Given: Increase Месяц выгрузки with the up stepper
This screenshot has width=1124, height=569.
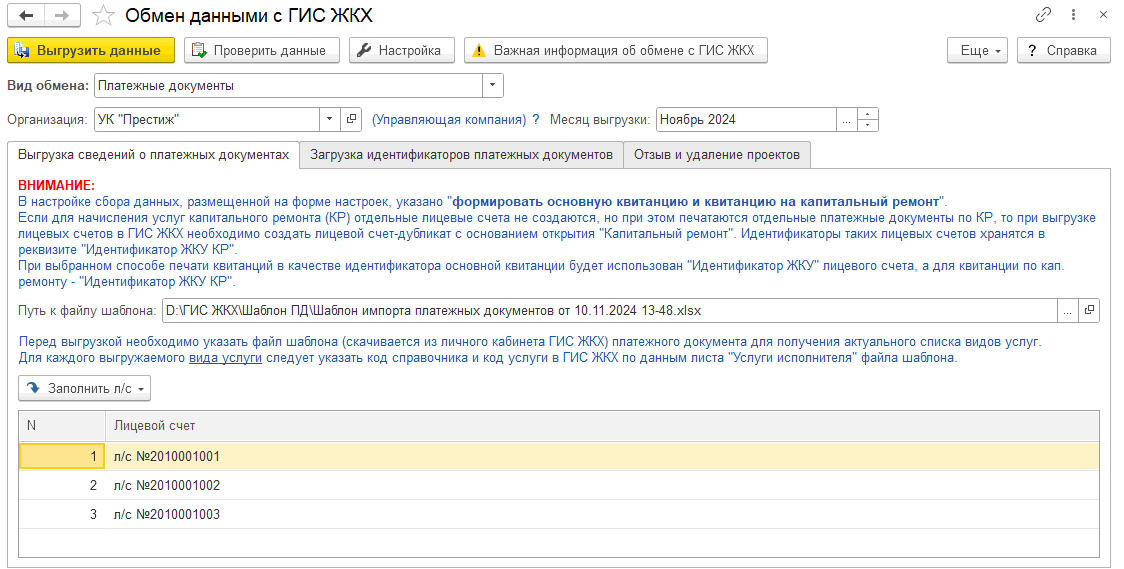Looking at the screenshot, I should pos(868,114).
